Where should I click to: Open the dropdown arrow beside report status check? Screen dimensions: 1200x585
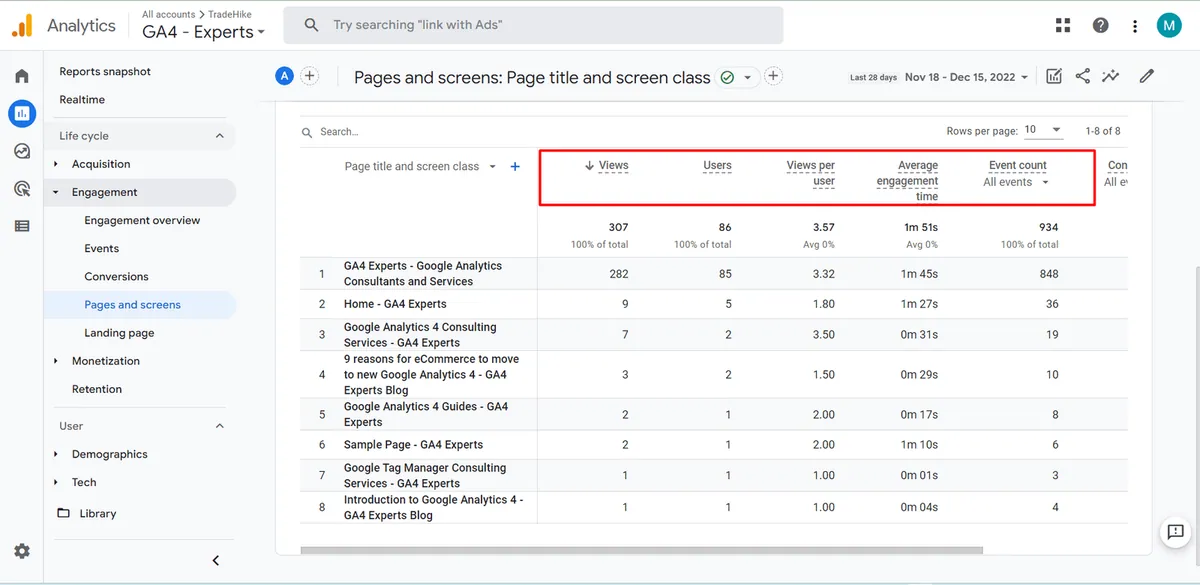tap(747, 77)
